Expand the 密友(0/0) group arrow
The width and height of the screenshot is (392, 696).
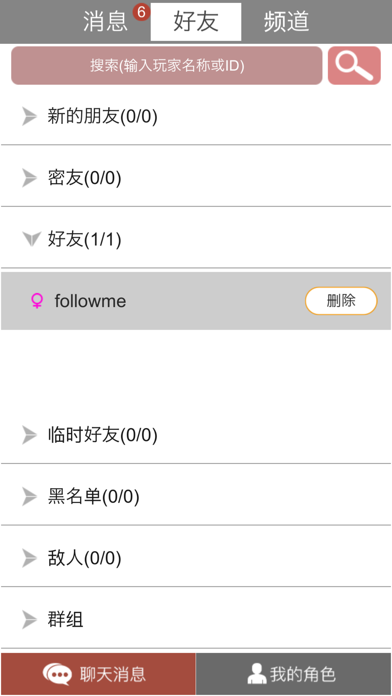click(x=29, y=178)
